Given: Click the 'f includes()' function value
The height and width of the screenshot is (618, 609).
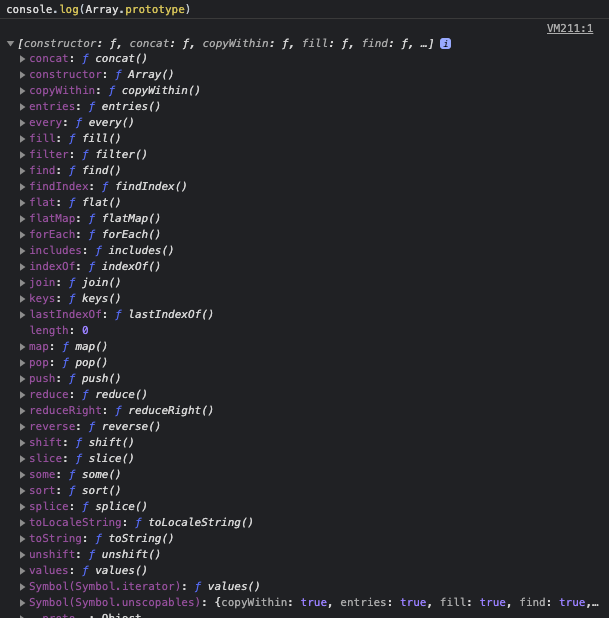Looking at the screenshot, I should click(134, 251).
